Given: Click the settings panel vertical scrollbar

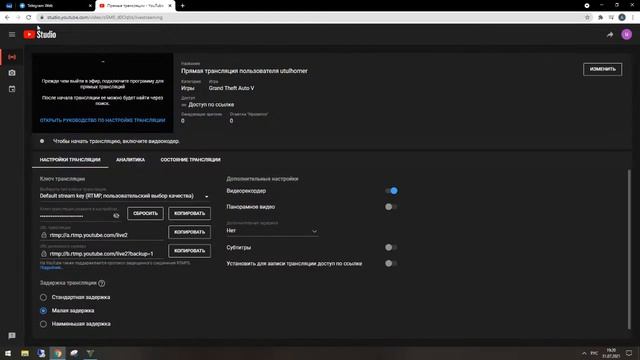Looking at the screenshot, I should pyautogui.click(x=629, y=249).
